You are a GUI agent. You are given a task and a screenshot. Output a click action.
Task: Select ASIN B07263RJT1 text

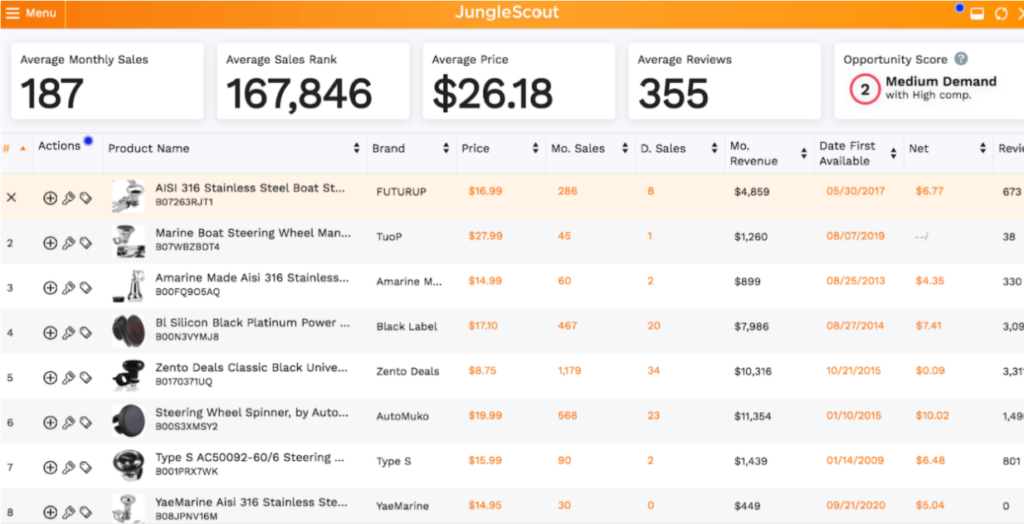(x=184, y=203)
